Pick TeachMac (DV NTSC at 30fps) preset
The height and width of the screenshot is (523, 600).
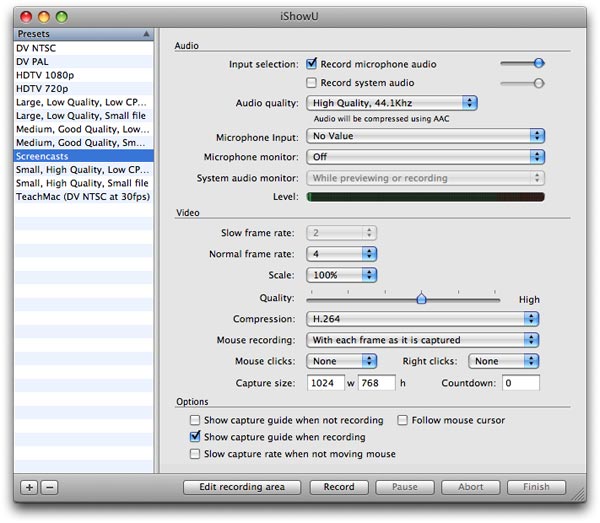83,197
